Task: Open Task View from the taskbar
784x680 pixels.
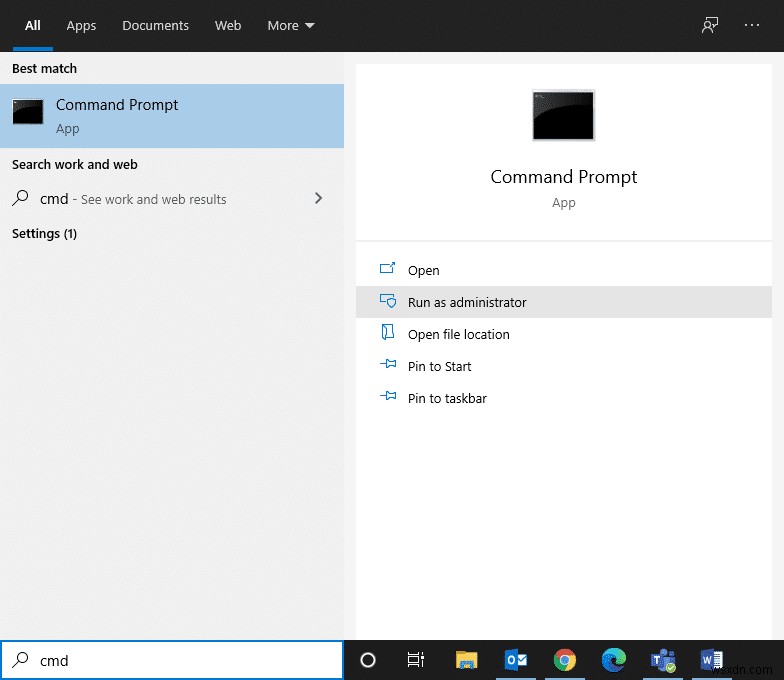Action: [416, 660]
